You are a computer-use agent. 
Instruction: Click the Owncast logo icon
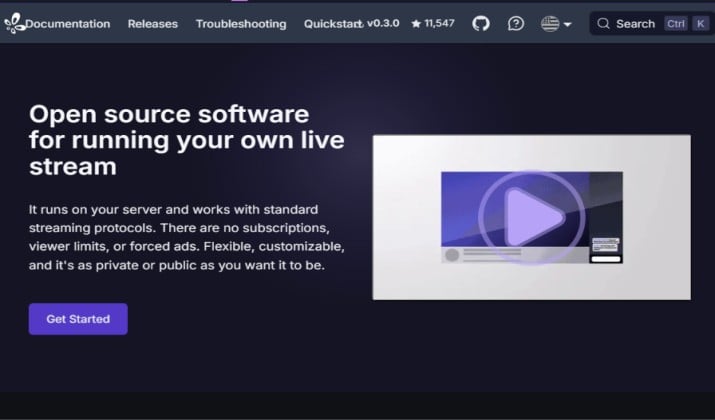pyautogui.click(x=15, y=23)
